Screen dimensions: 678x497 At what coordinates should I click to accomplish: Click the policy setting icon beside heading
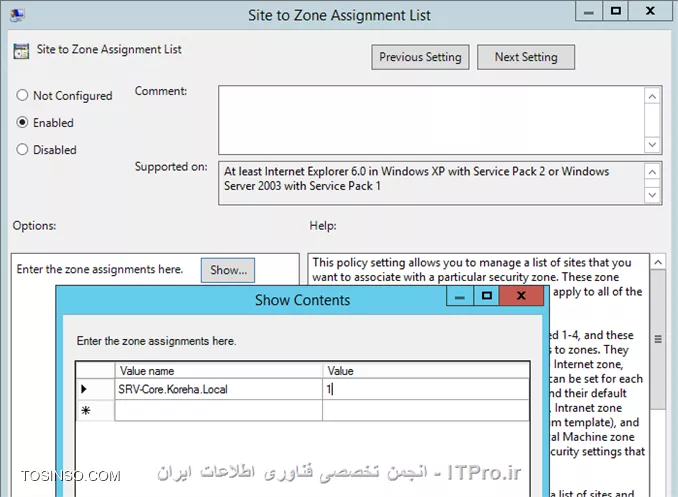point(21,51)
